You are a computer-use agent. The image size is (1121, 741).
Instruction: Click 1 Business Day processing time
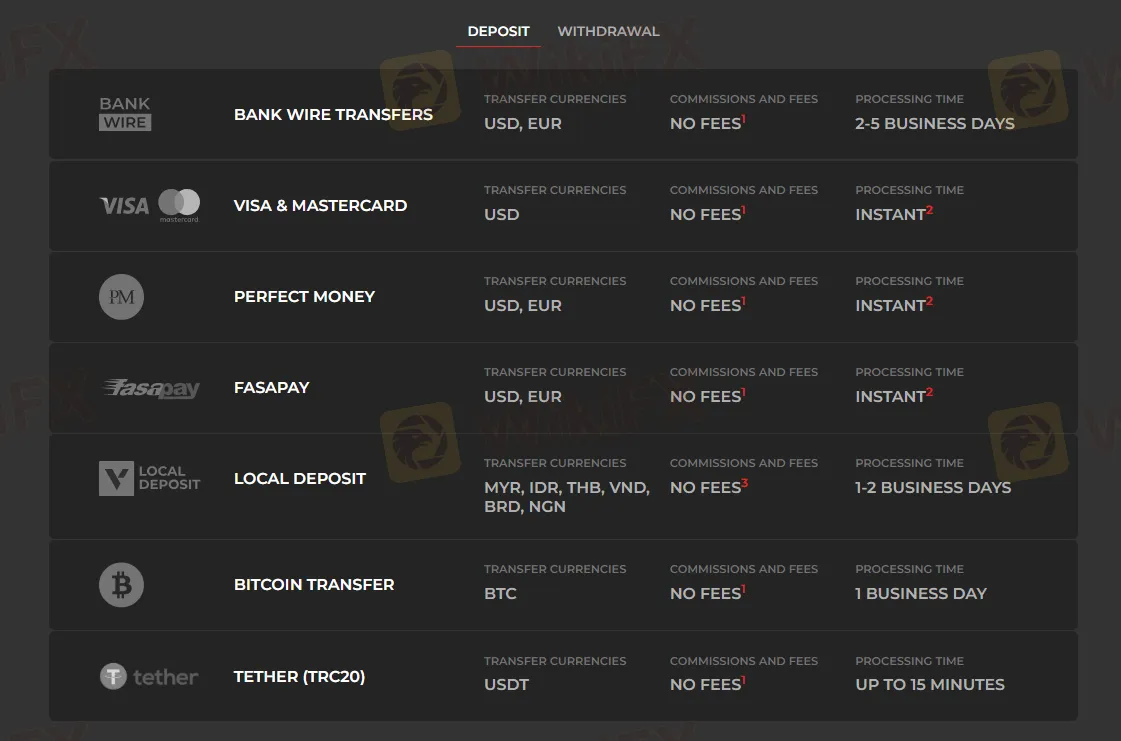tap(921, 594)
